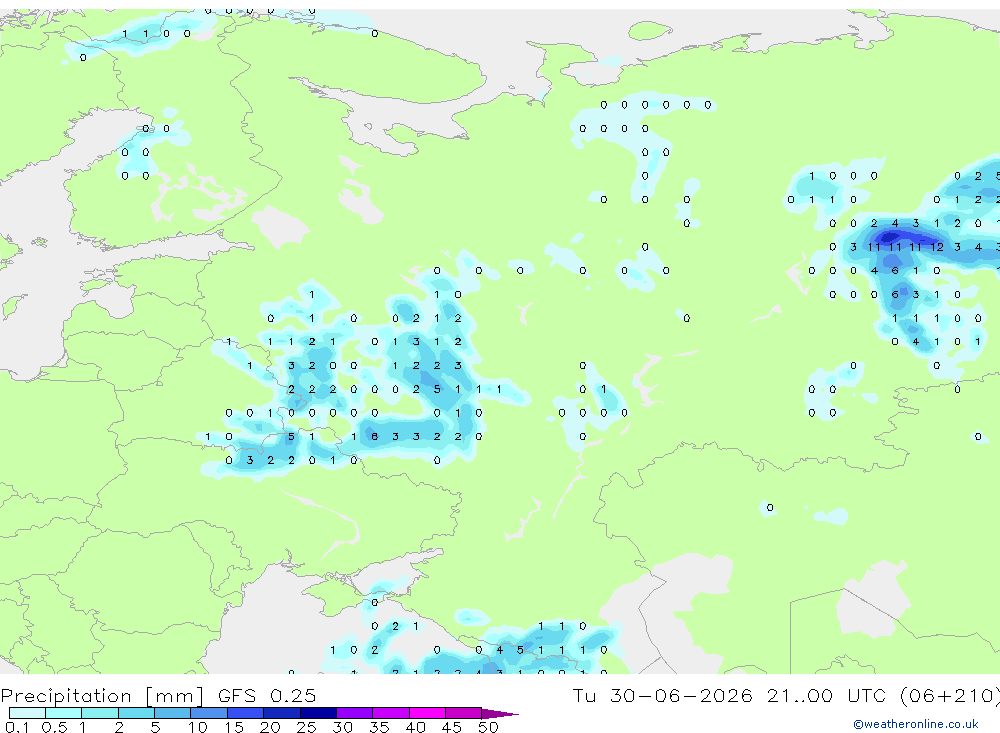Click the '0.1' legend scale label

pyautogui.click(x=17, y=727)
